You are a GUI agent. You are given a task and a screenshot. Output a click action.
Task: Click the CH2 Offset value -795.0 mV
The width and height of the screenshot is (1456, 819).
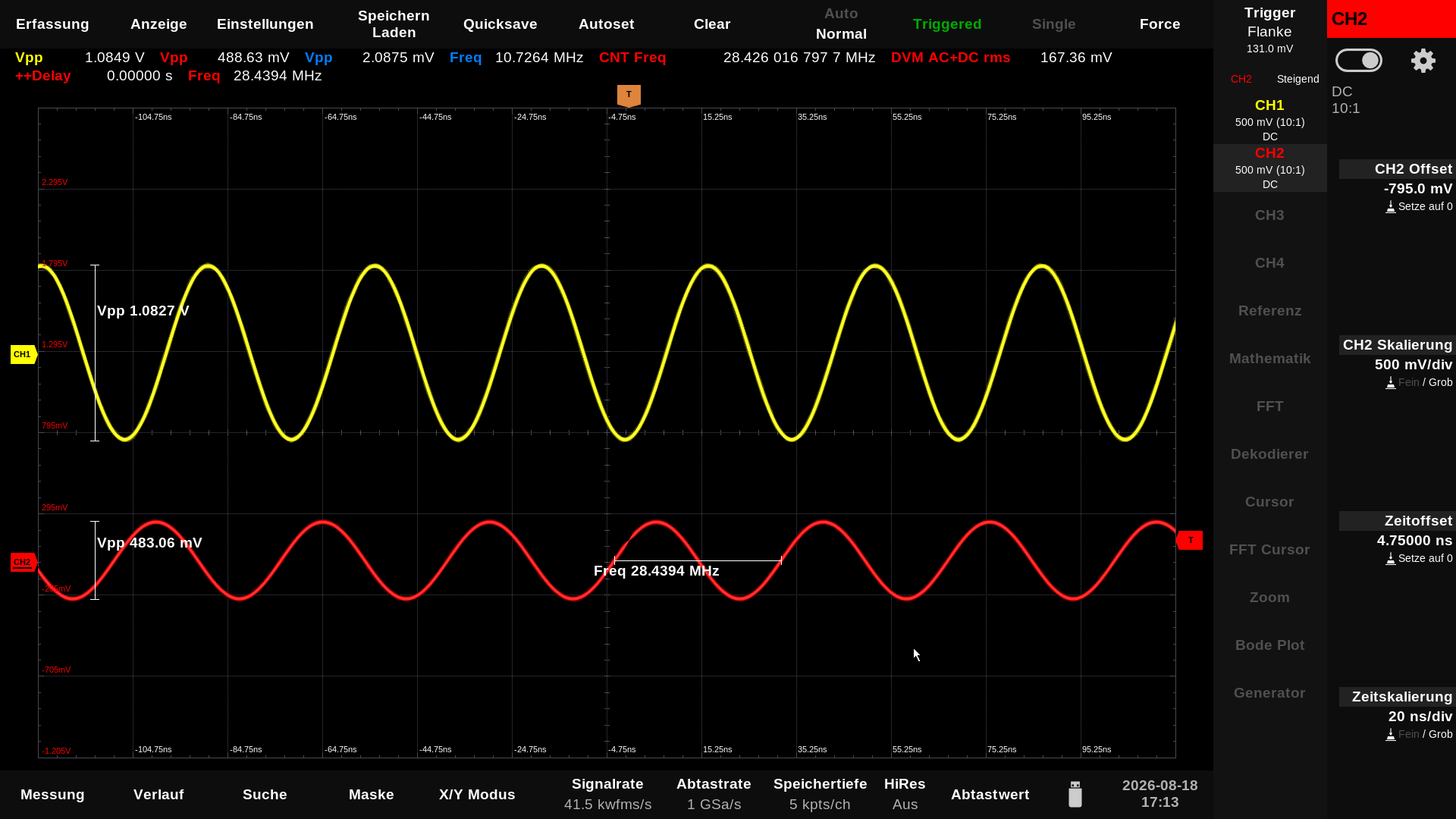pyautogui.click(x=1417, y=189)
